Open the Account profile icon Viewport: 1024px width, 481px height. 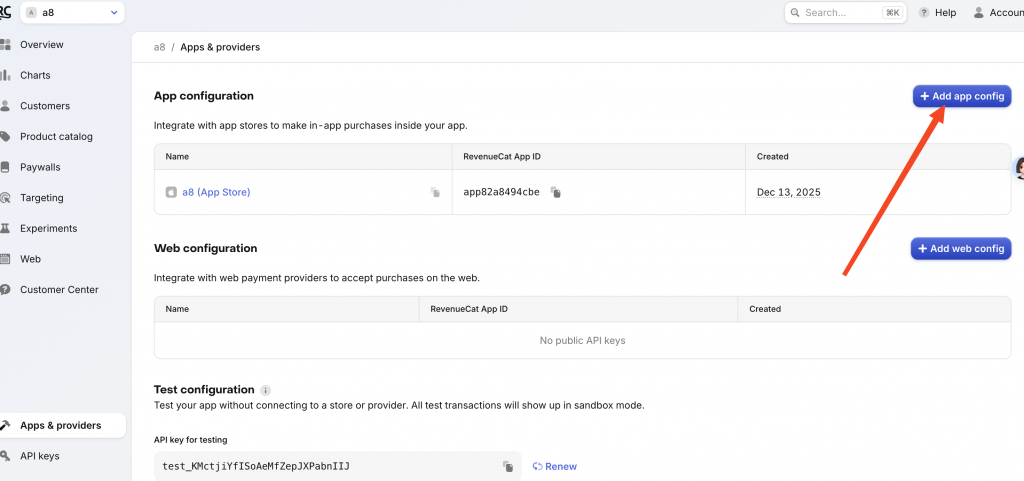point(978,13)
